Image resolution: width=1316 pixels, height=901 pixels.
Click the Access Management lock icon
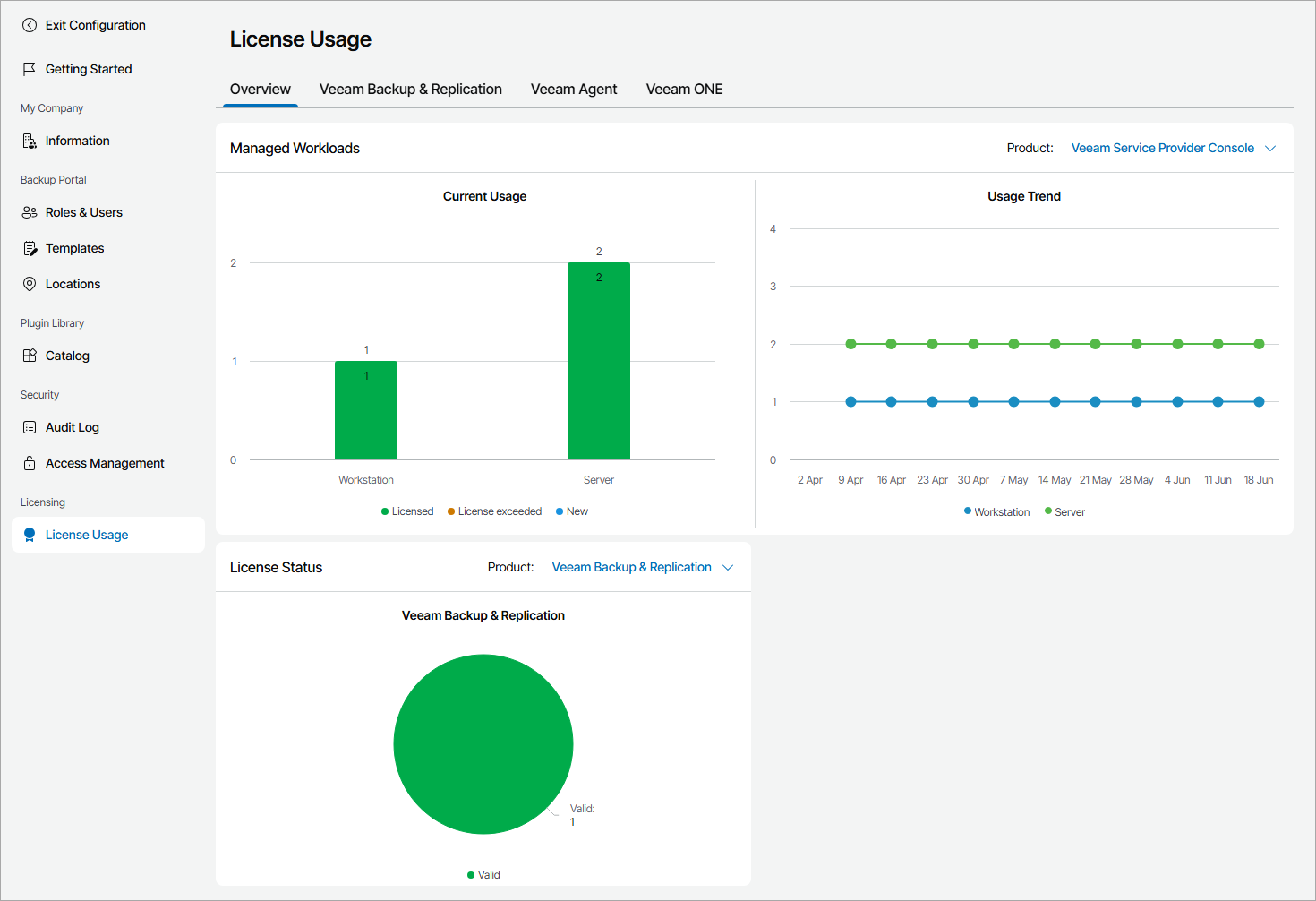[30, 463]
